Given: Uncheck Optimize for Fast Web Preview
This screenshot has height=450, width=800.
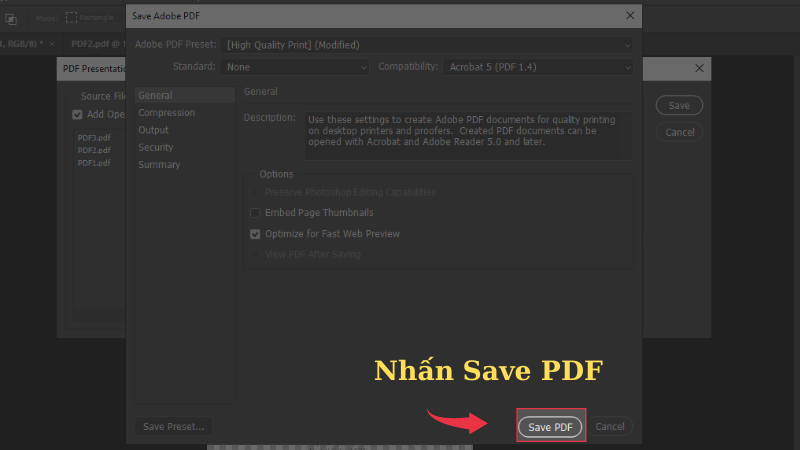Looking at the screenshot, I should (x=255, y=234).
